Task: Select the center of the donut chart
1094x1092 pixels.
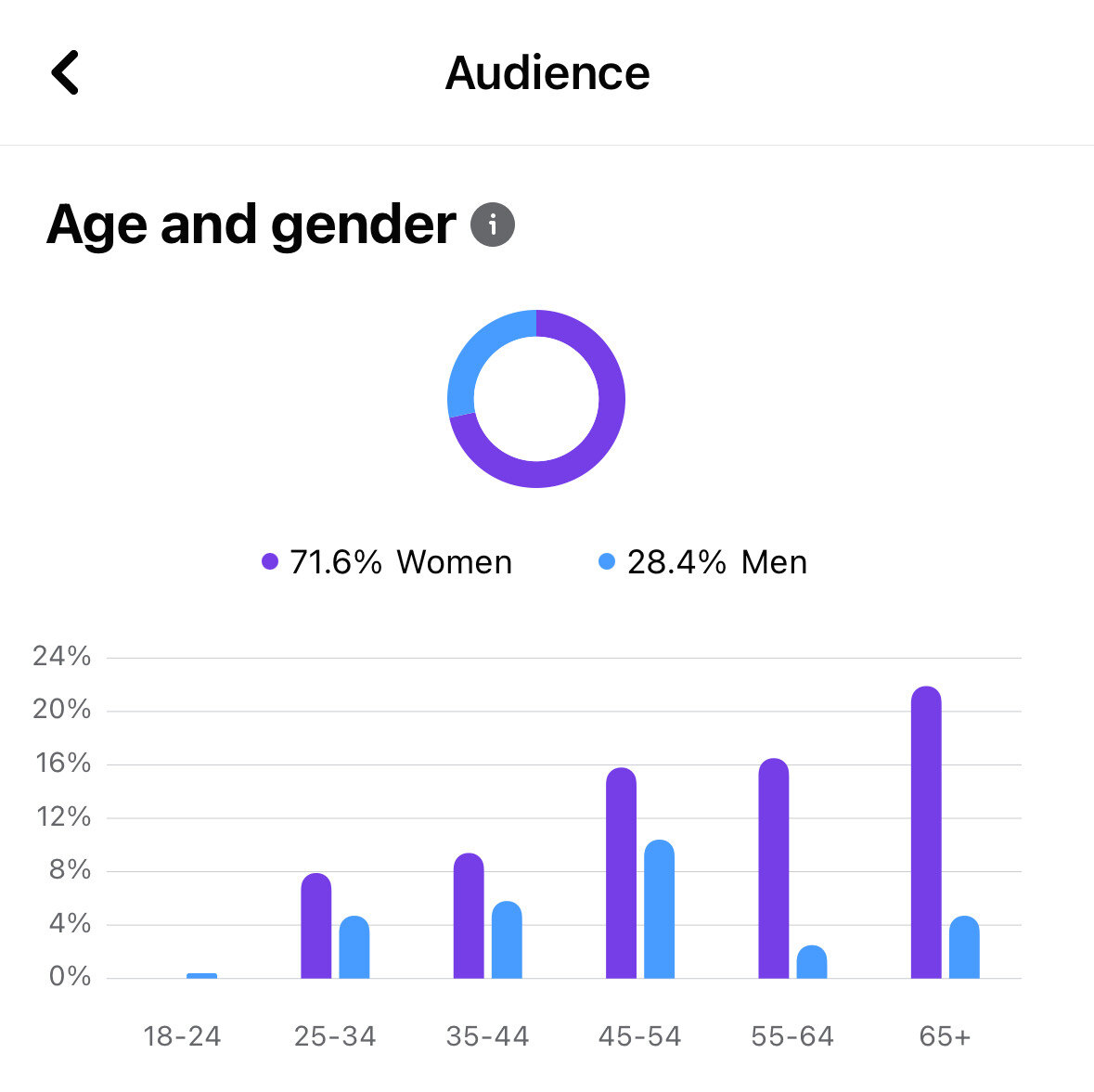Action: 537,398
